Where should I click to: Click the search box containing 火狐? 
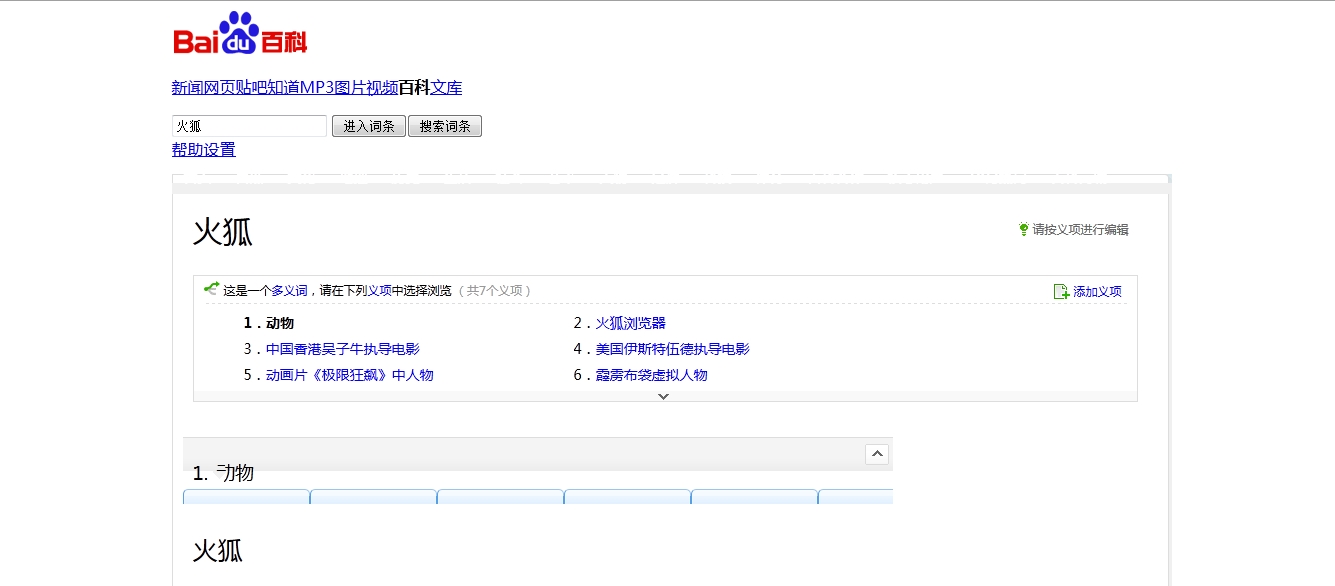point(250,126)
